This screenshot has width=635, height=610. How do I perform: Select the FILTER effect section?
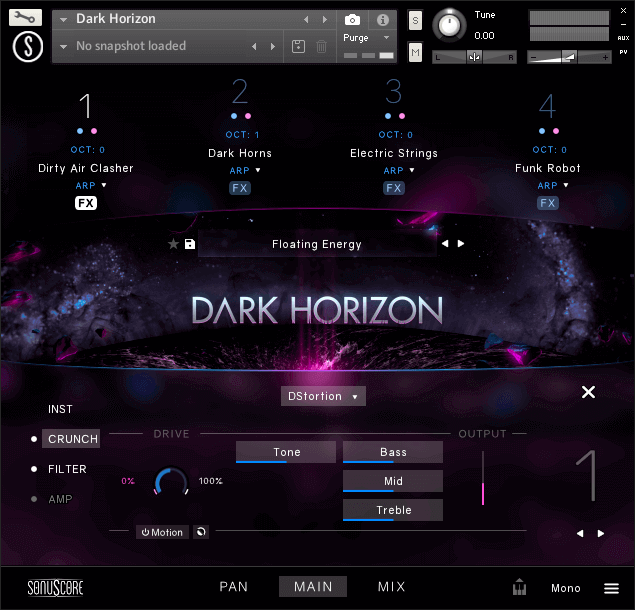pos(67,469)
